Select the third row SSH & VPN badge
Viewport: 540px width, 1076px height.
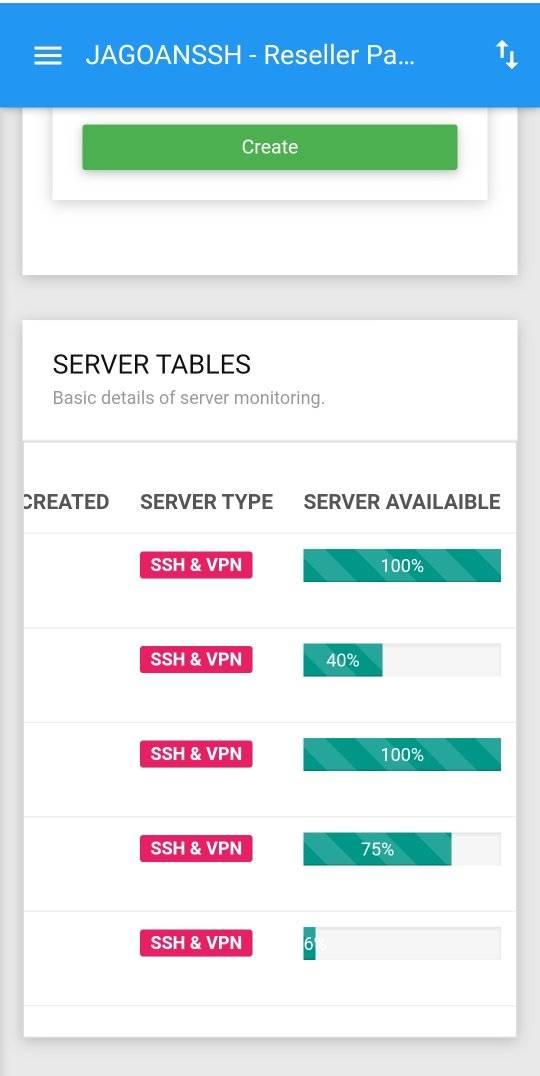(196, 753)
